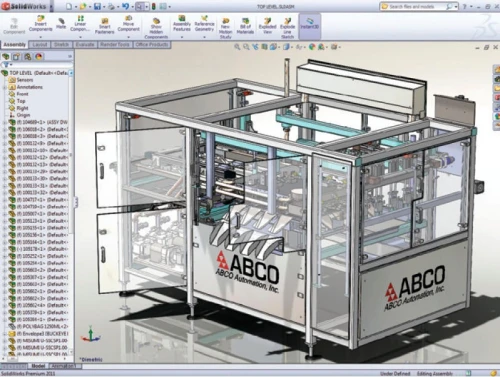Click the Zoom to Fit icon
This screenshot has height=377, width=500.
pos(237,47)
